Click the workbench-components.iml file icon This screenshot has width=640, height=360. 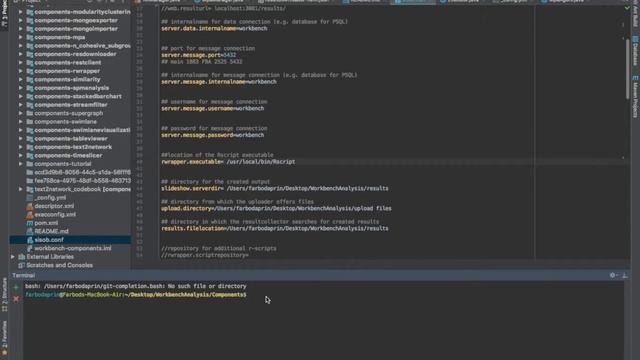click(30, 248)
